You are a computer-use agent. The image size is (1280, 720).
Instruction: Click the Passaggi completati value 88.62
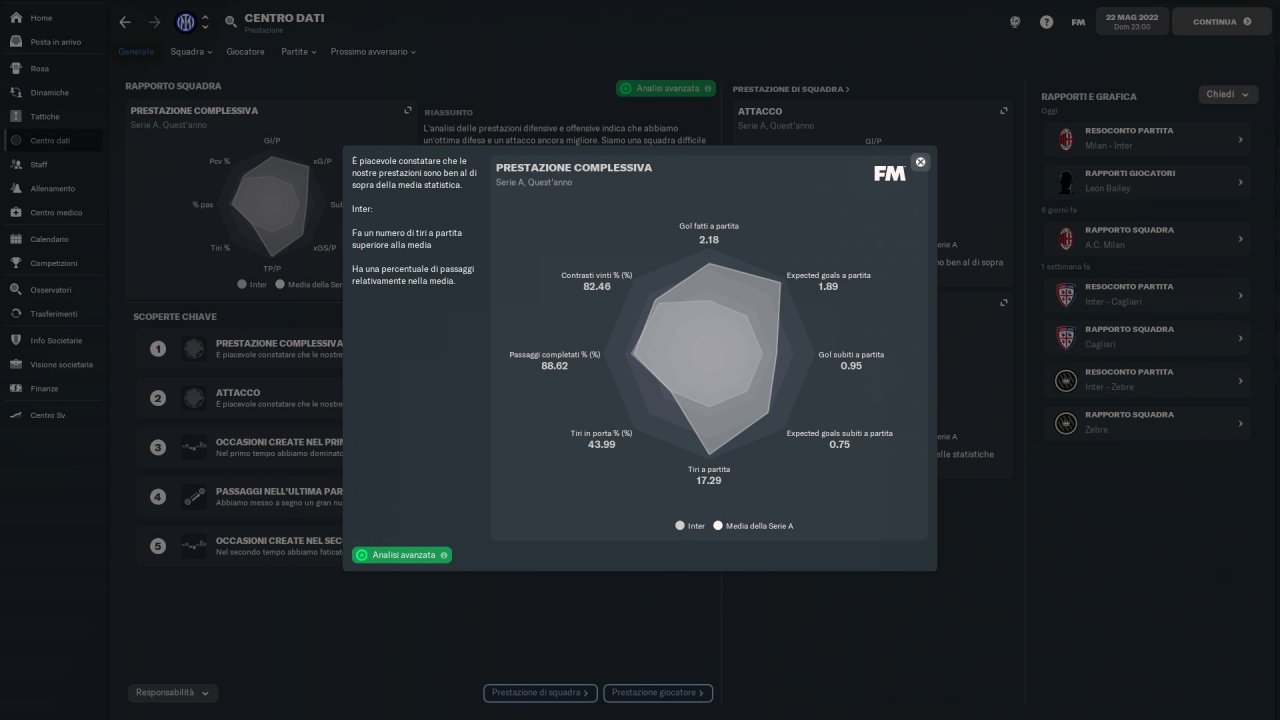tap(555, 366)
